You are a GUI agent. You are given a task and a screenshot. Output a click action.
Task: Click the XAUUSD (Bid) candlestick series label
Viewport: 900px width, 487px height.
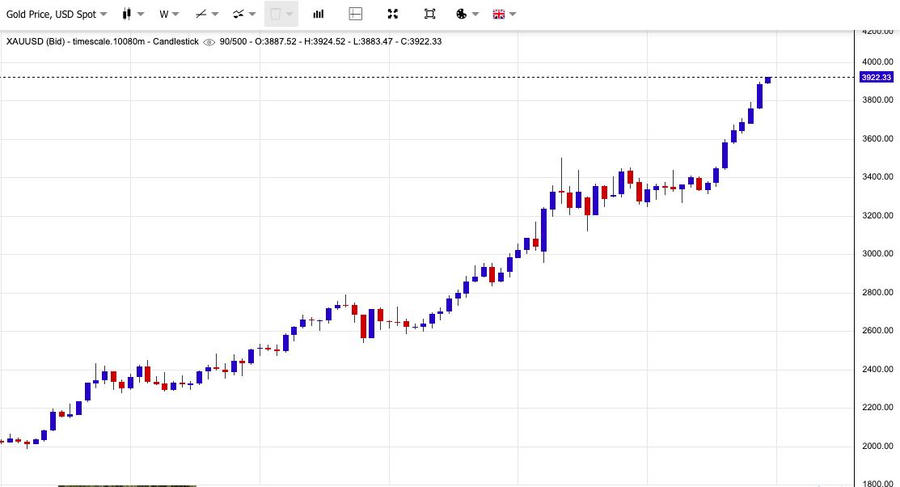[x=100, y=41]
